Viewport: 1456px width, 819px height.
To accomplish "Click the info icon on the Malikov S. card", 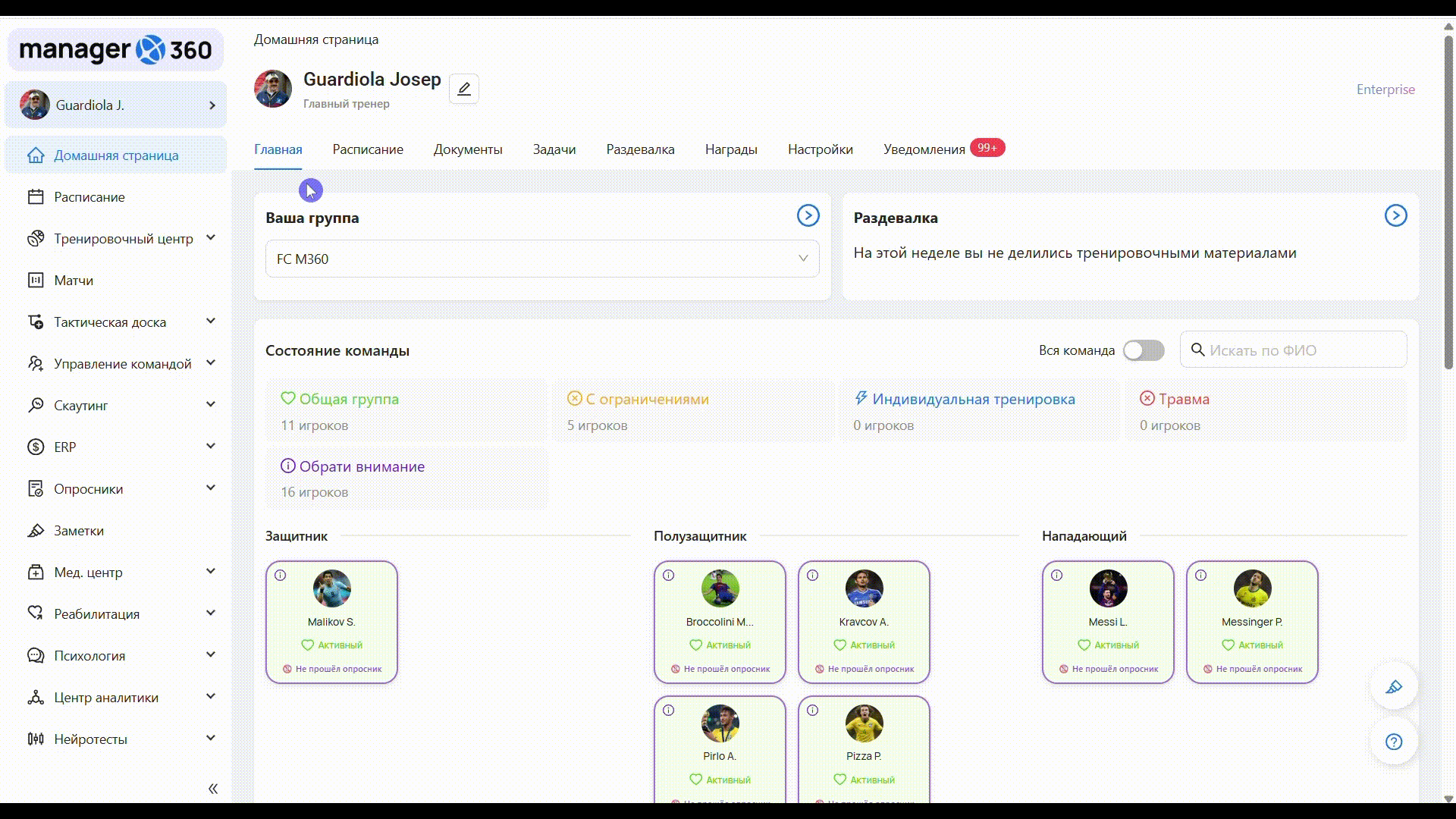I will coord(281,576).
